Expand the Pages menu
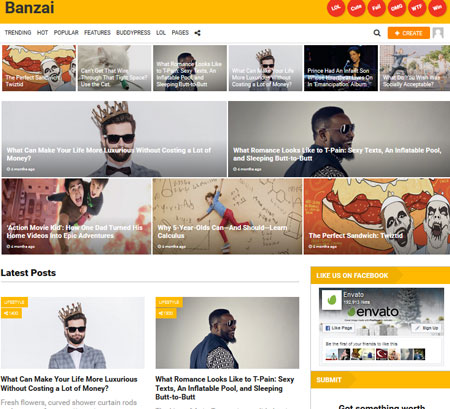 click(x=180, y=33)
